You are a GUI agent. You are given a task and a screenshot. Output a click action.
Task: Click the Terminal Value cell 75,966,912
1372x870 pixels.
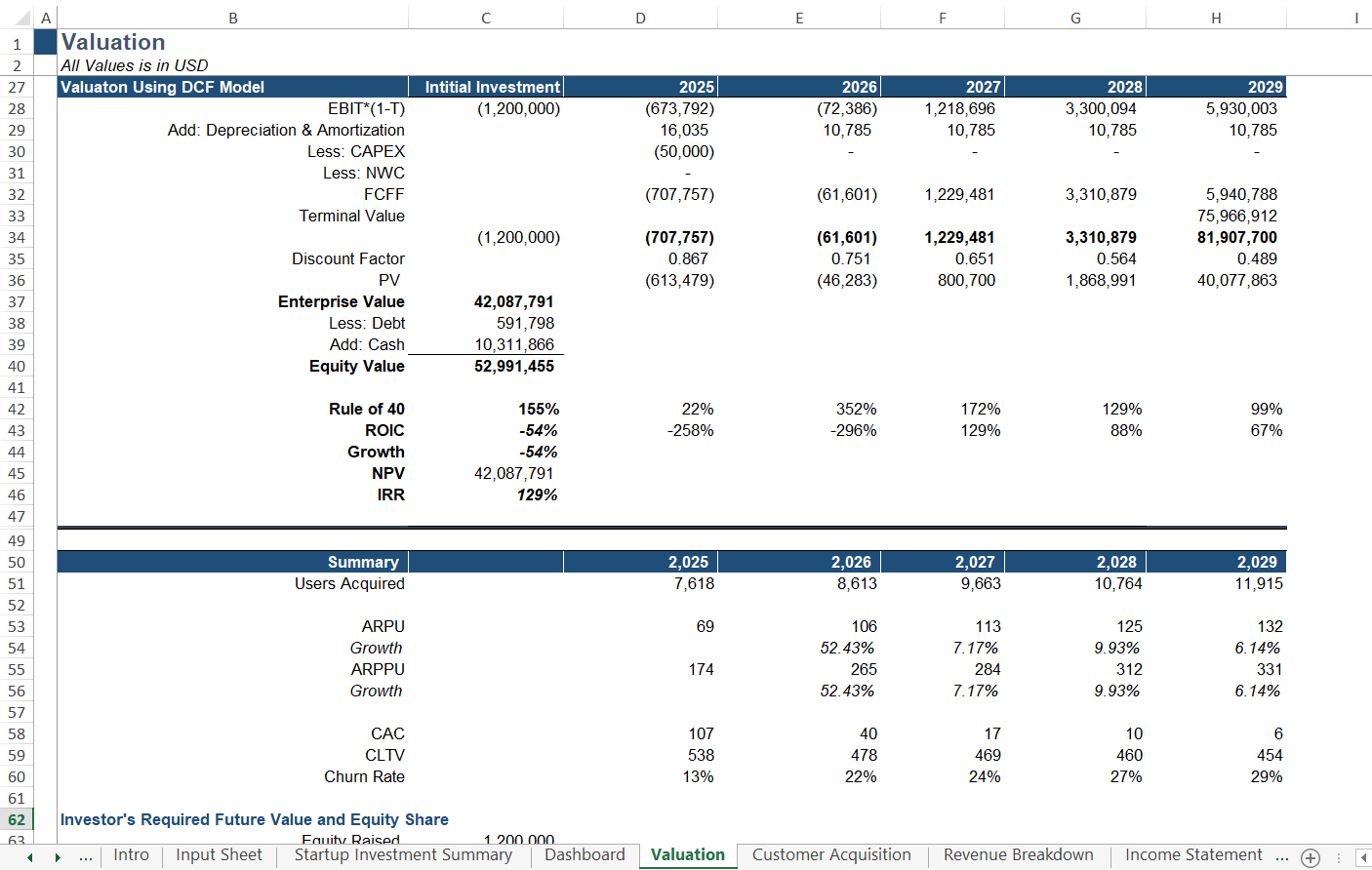[1236, 217]
